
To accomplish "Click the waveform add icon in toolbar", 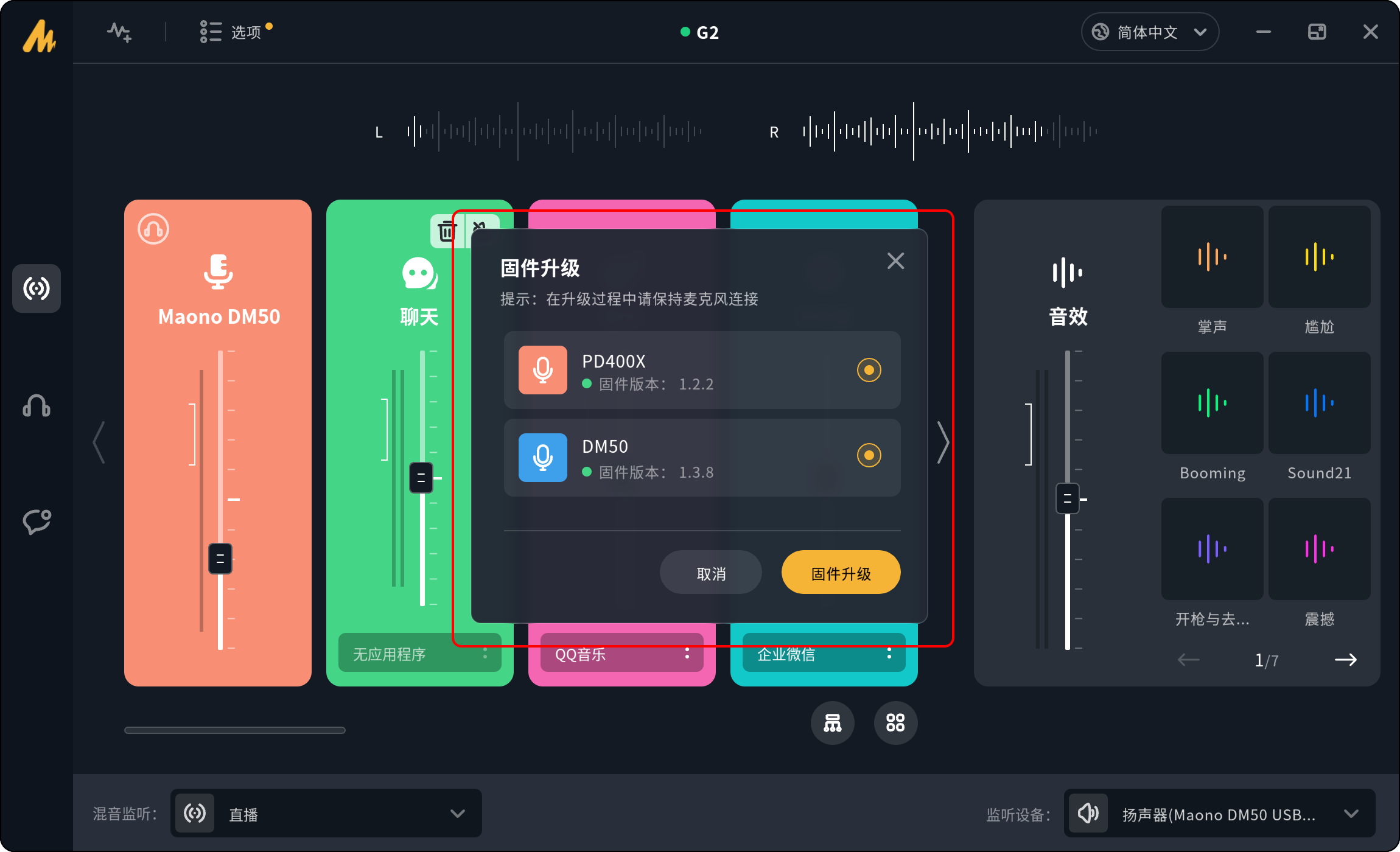I will 119,32.
